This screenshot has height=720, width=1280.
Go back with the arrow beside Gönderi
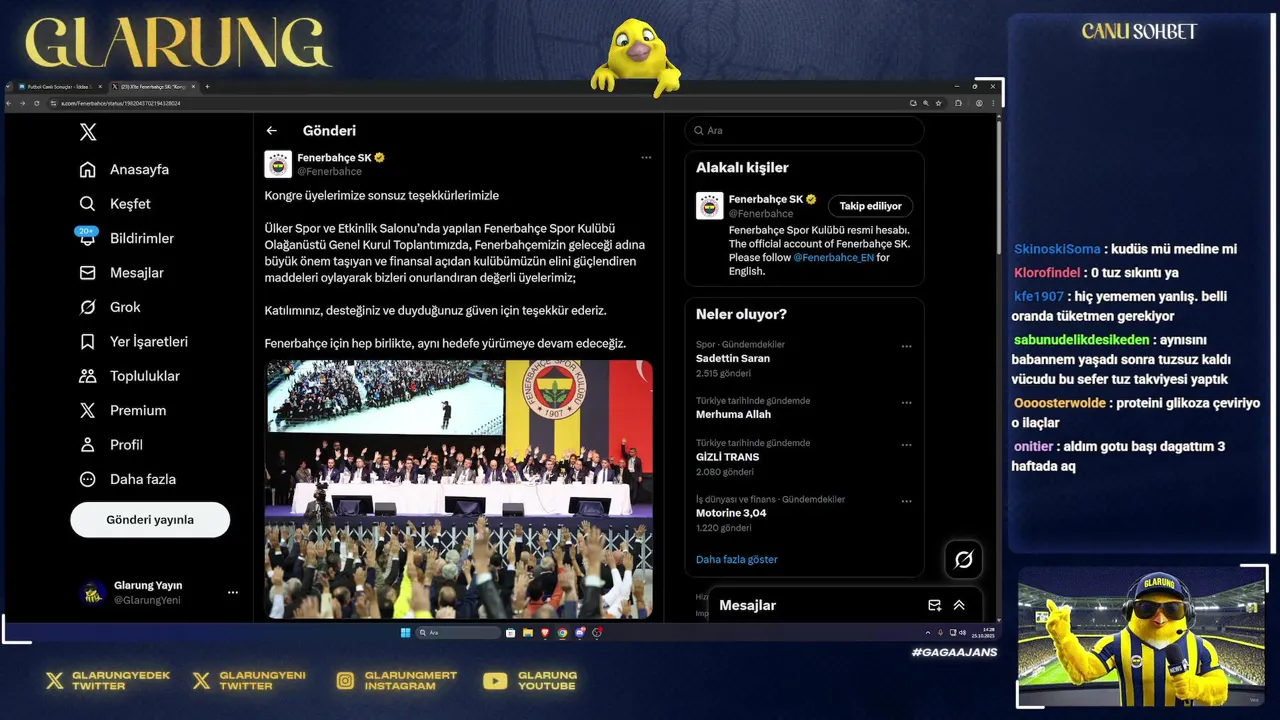(x=271, y=131)
